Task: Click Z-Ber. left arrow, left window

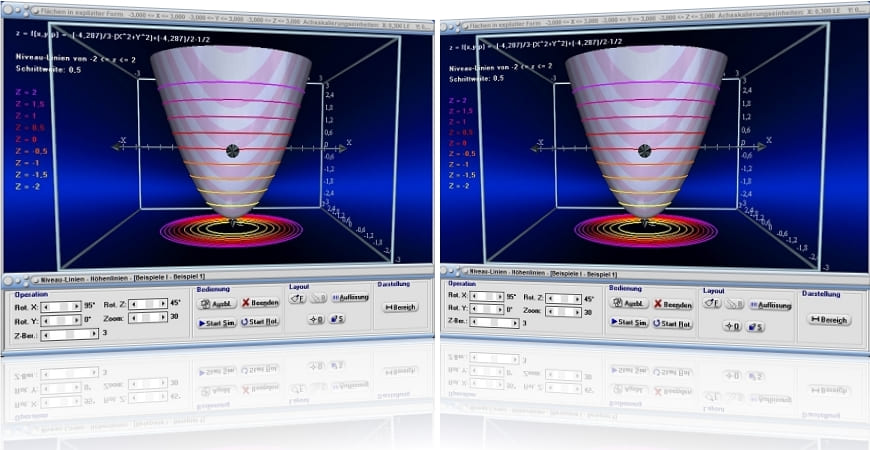Action: [45, 334]
